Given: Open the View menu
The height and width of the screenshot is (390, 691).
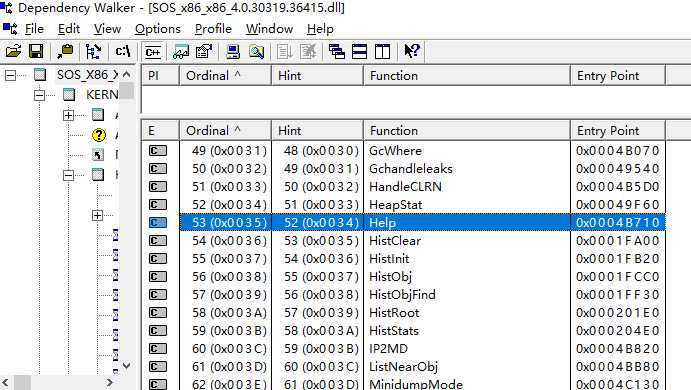Looking at the screenshot, I should point(107,29).
